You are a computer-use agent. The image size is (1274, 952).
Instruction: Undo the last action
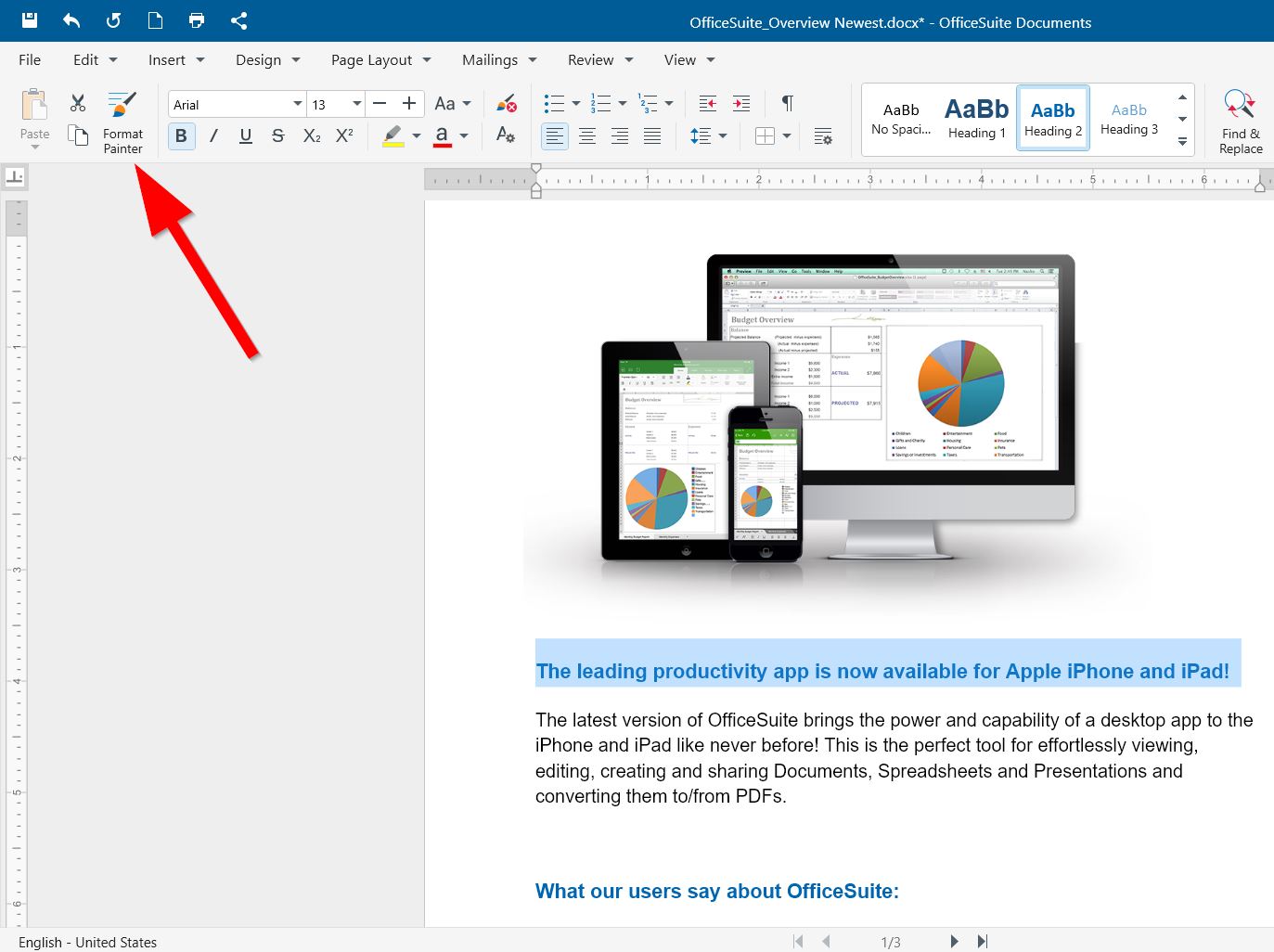(71, 20)
